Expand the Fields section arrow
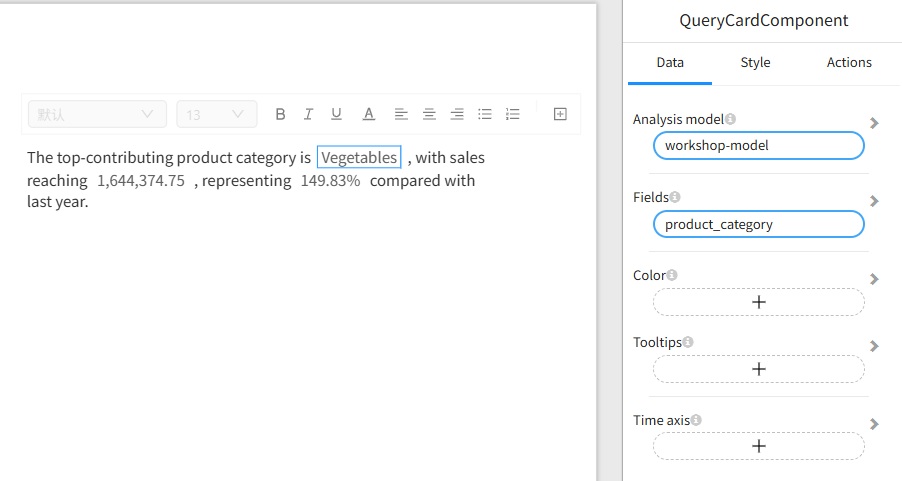The height and width of the screenshot is (481, 902). click(x=874, y=201)
